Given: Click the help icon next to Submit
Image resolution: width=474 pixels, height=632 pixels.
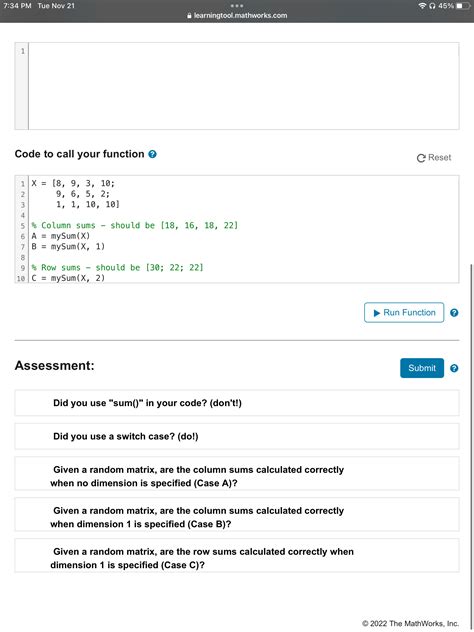Looking at the screenshot, I should pyautogui.click(x=454, y=368).
